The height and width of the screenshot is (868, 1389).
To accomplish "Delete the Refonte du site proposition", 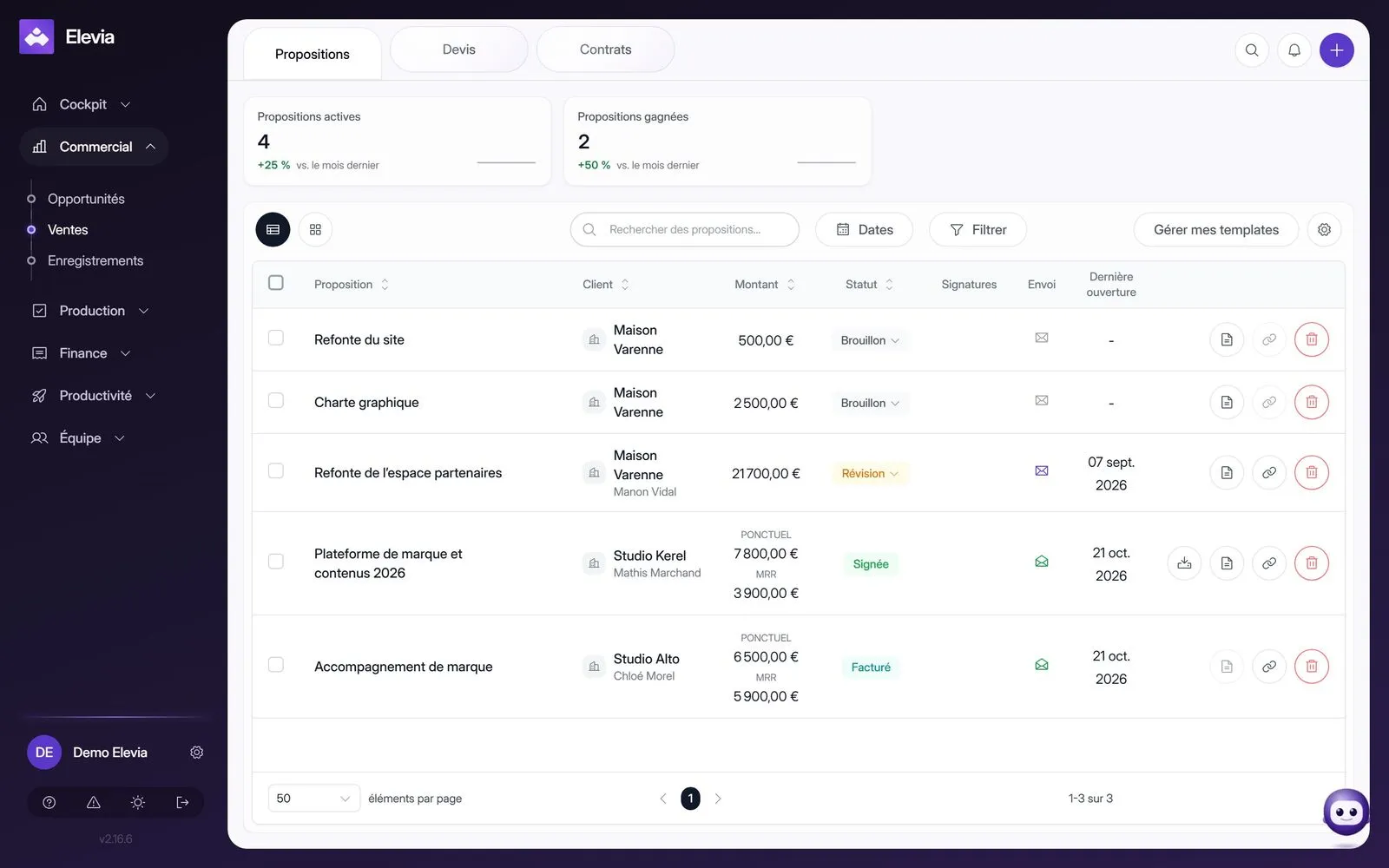I will click(x=1312, y=339).
